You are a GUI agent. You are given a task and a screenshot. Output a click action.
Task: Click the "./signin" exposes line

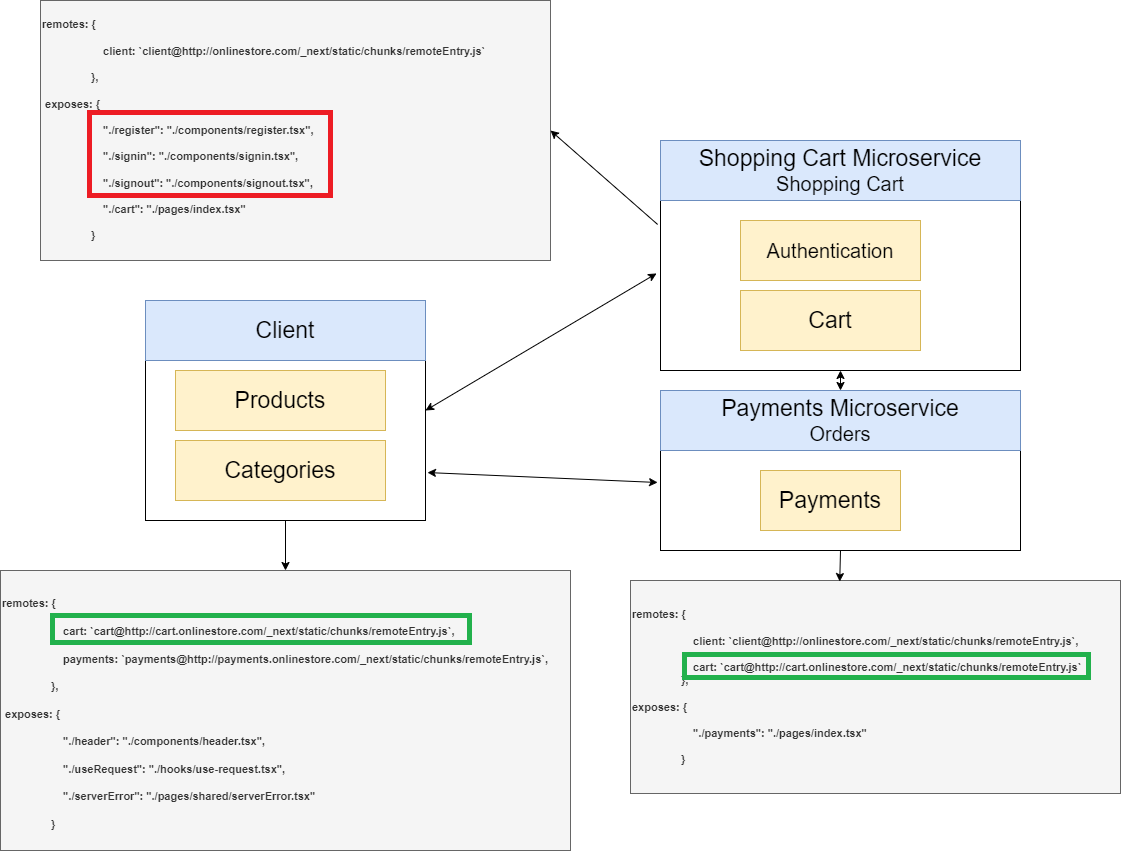(x=200, y=156)
